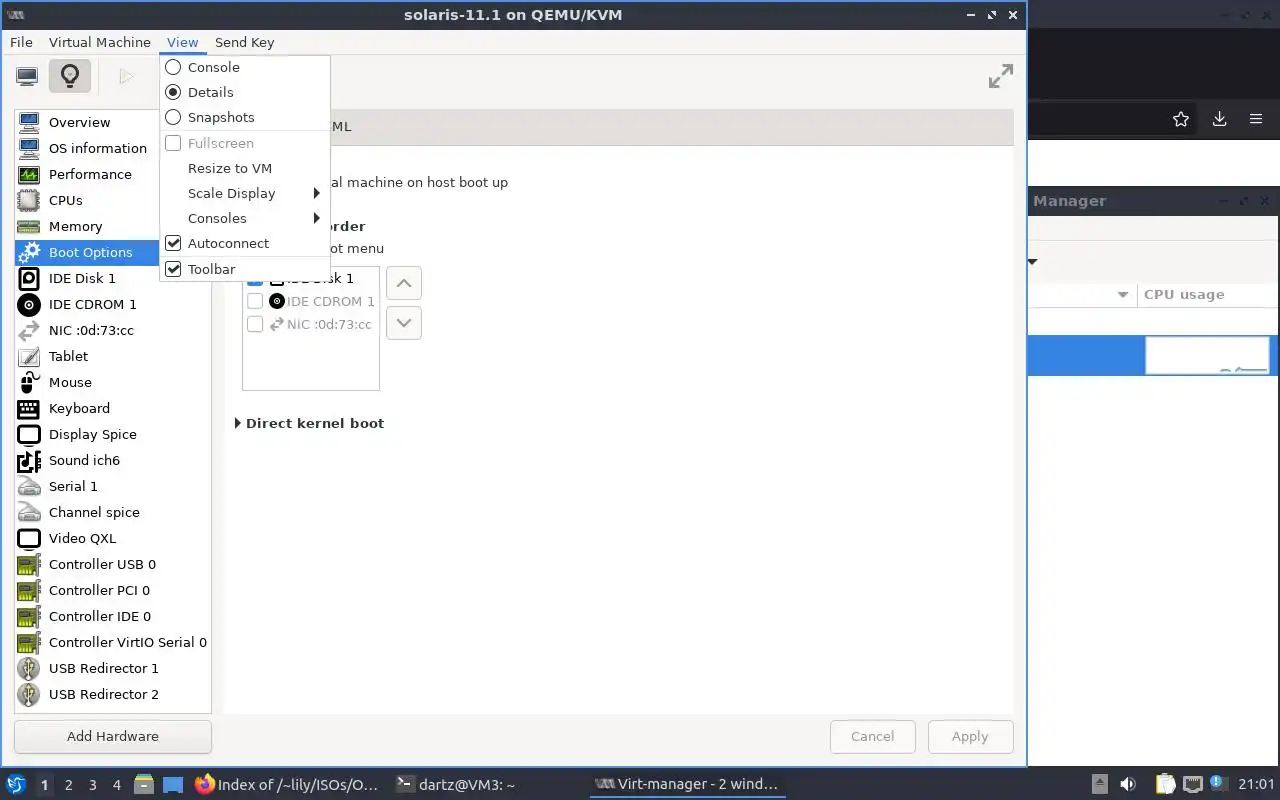Open the Send Key menu
The width and height of the screenshot is (1280, 800).
tap(244, 42)
